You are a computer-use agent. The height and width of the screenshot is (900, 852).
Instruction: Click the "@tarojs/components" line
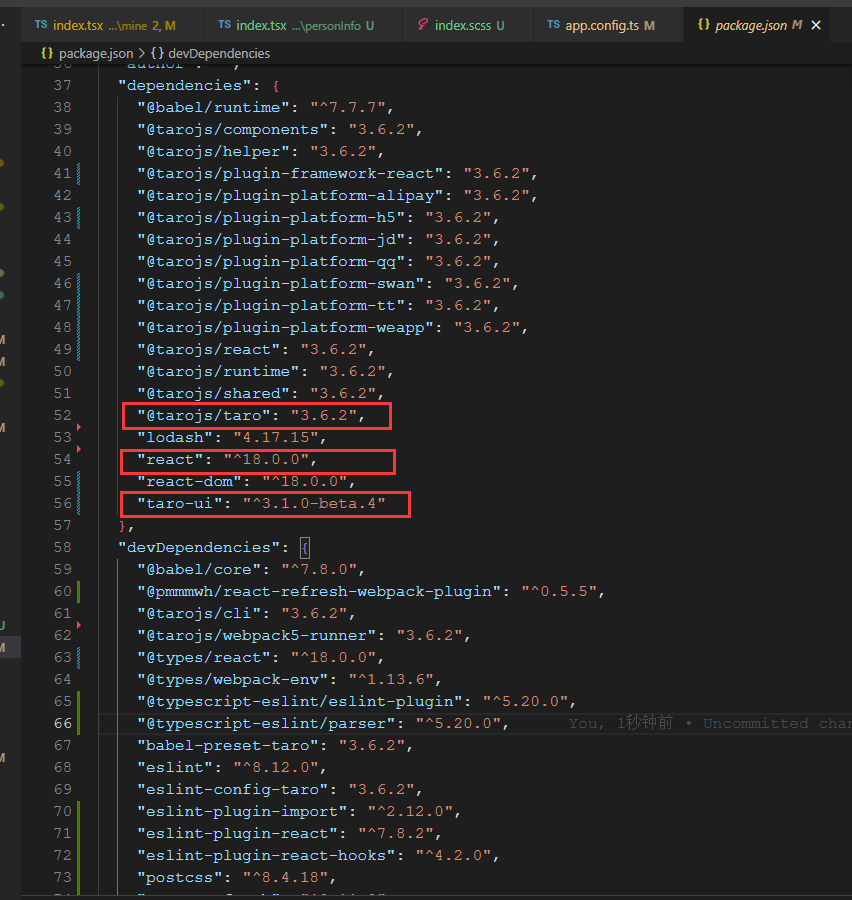(x=280, y=130)
